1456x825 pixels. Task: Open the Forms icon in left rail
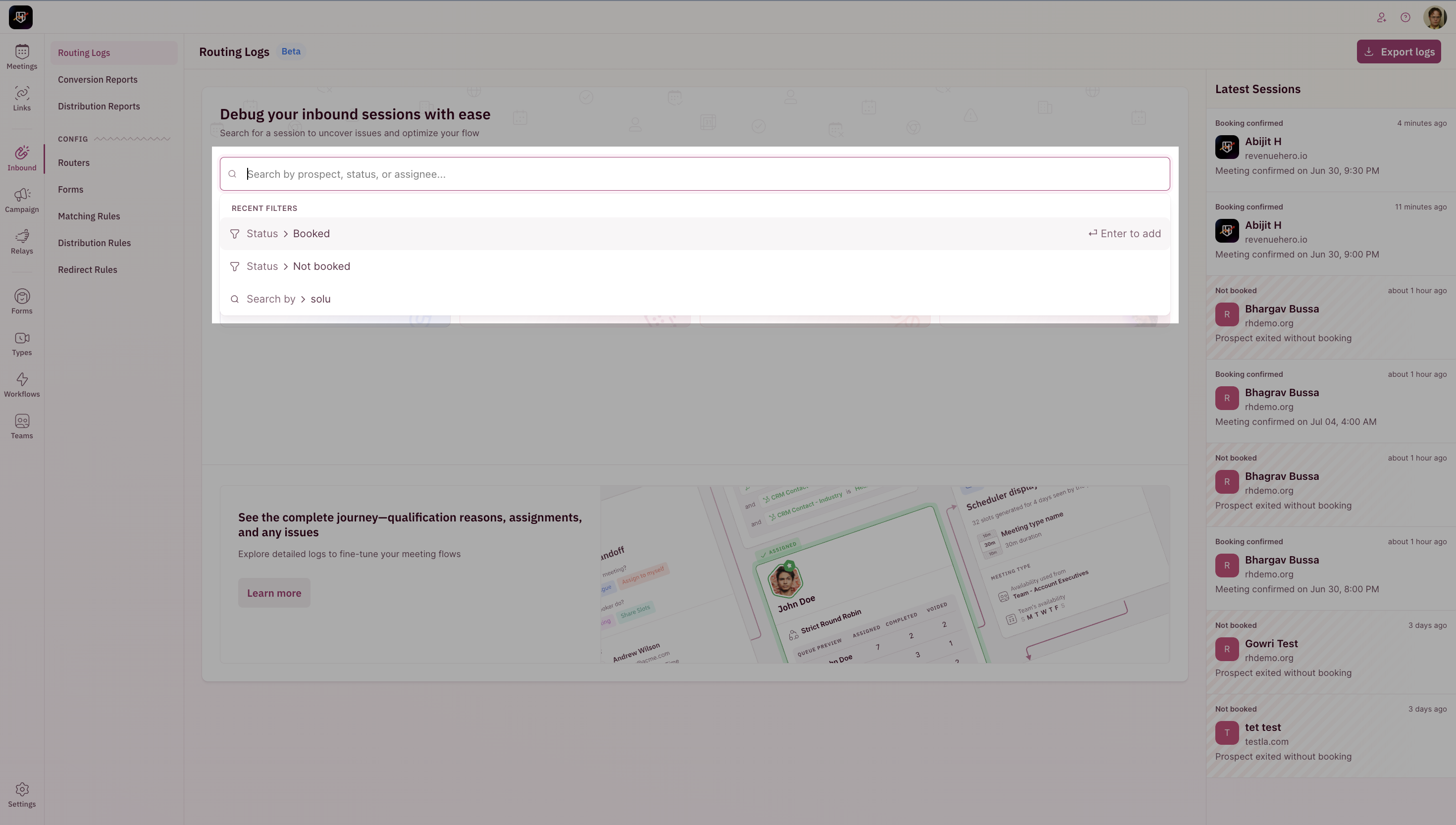point(21,302)
